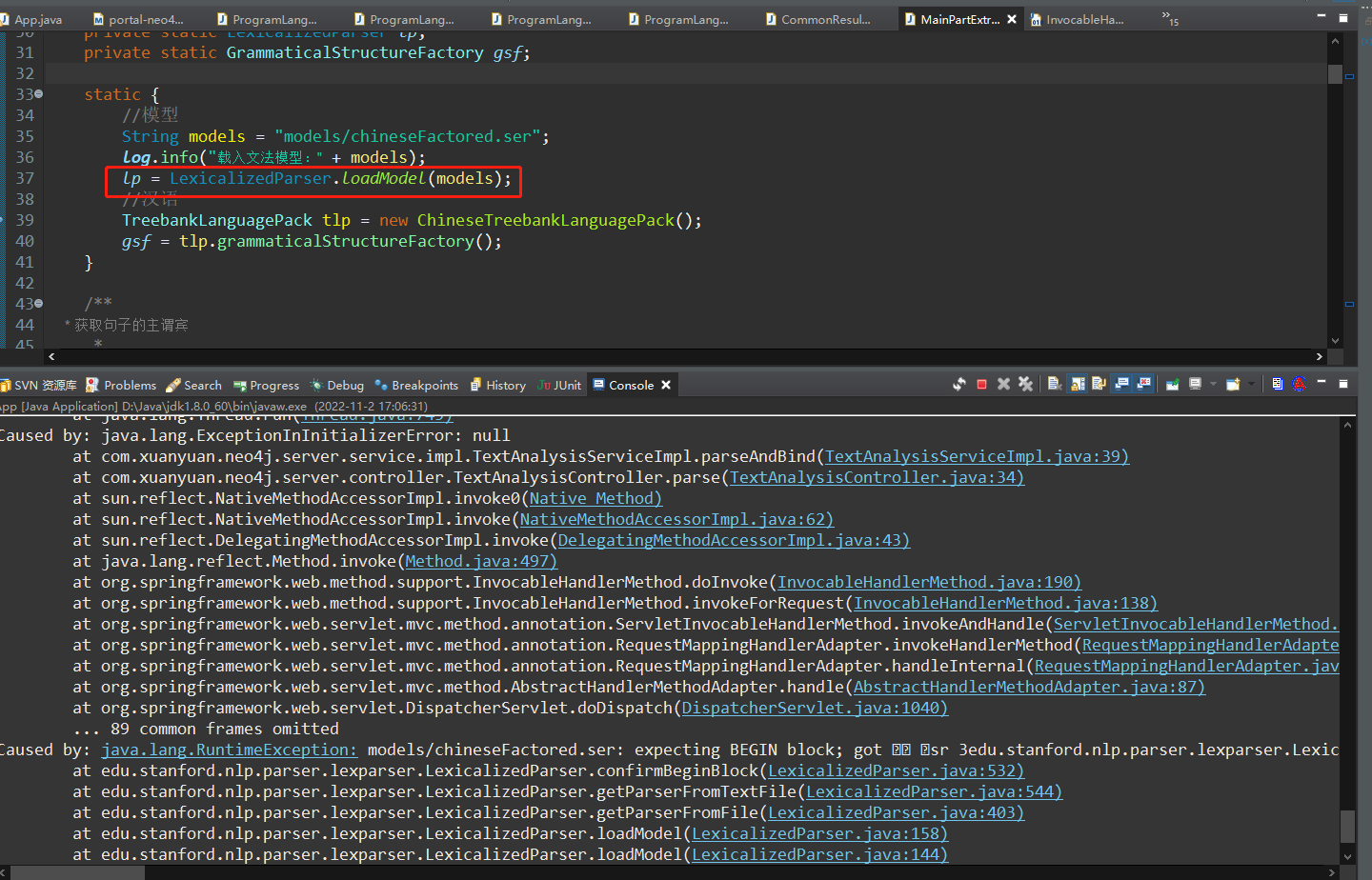
Task: Remove launch with the single gray X icon
Action: (x=1003, y=384)
